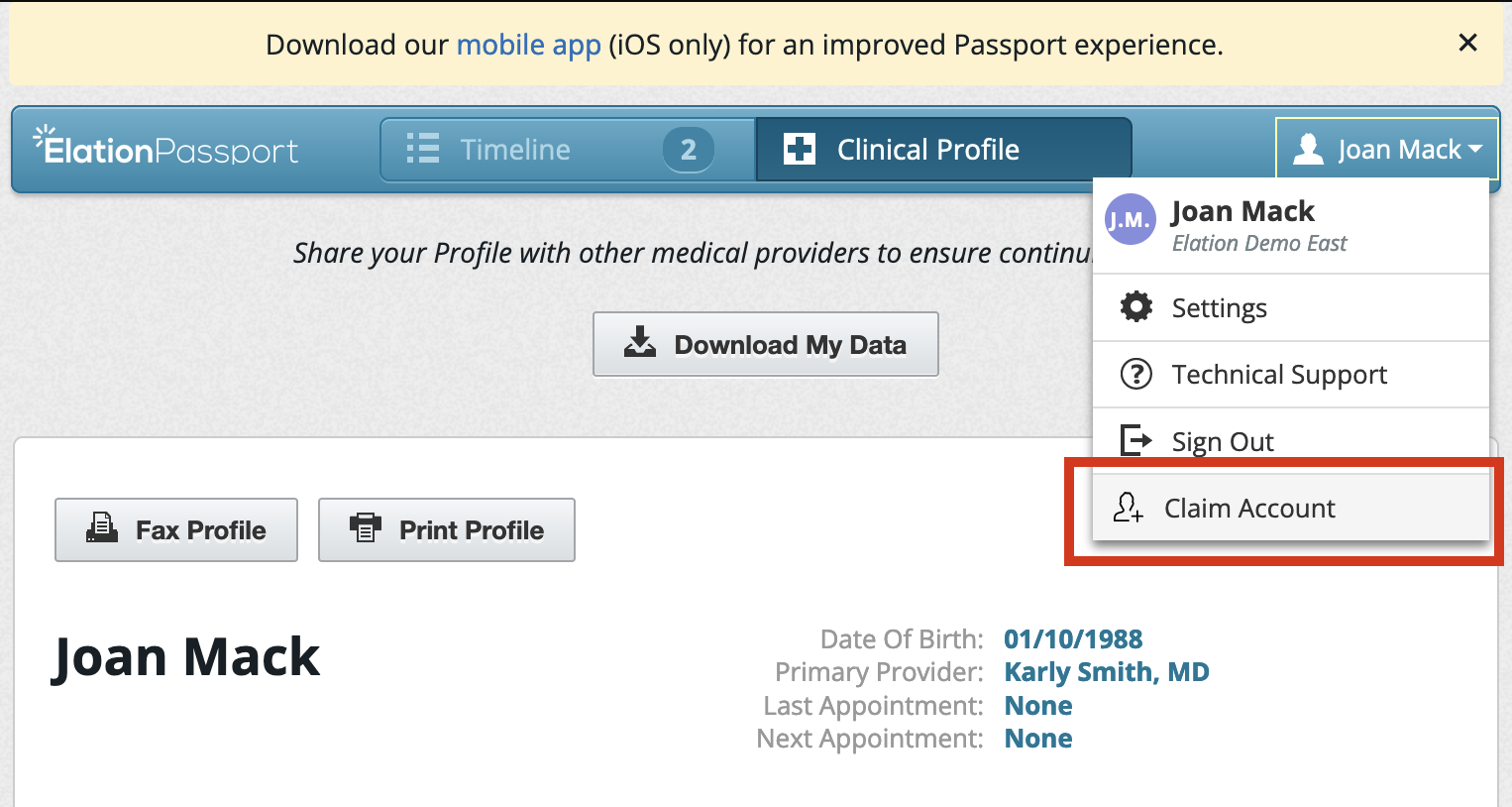The width and height of the screenshot is (1512, 807).
Task: Click the printer icon on Print Profile
Action: (366, 528)
